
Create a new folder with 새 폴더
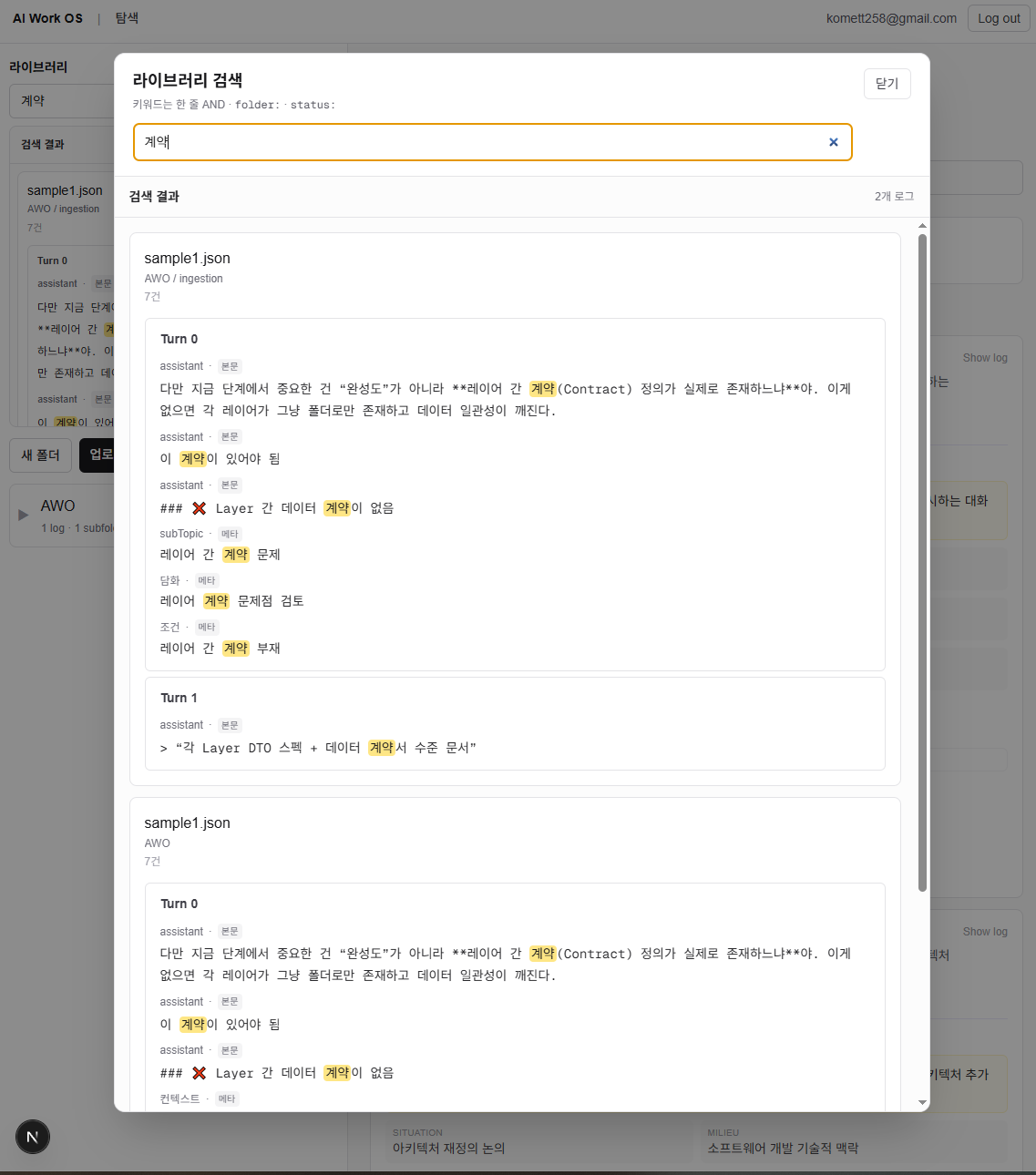pos(40,455)
